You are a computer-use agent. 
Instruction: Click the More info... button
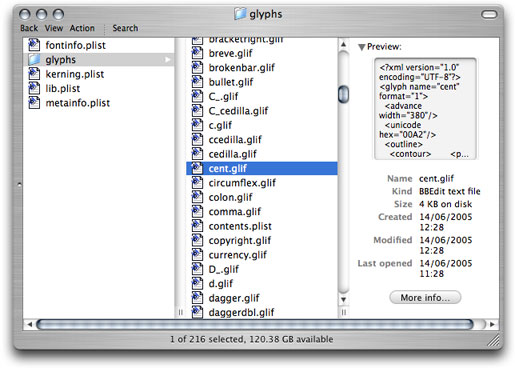[x=425, y=297]
